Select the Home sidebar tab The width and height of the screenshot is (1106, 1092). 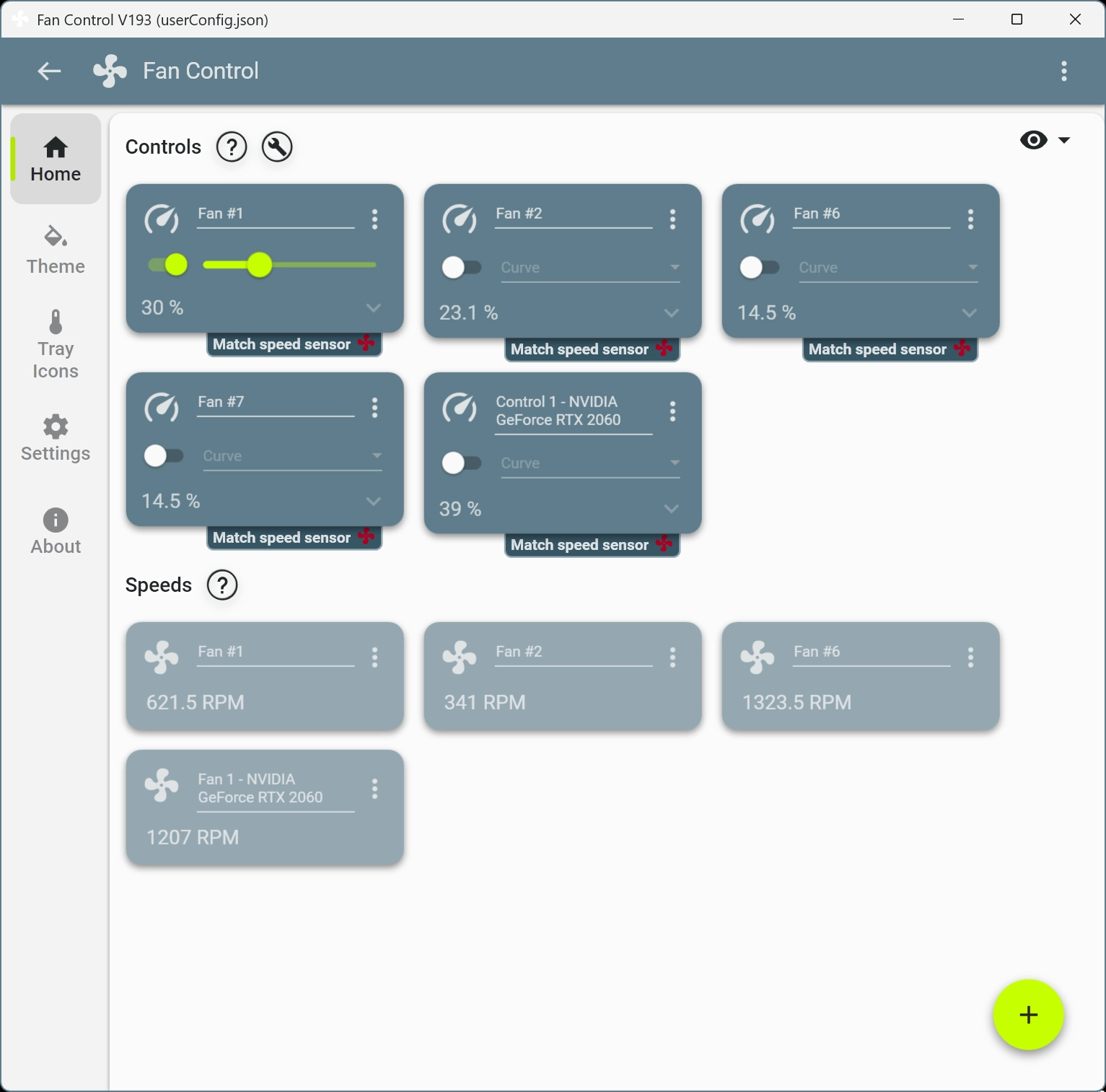(56, 159)
